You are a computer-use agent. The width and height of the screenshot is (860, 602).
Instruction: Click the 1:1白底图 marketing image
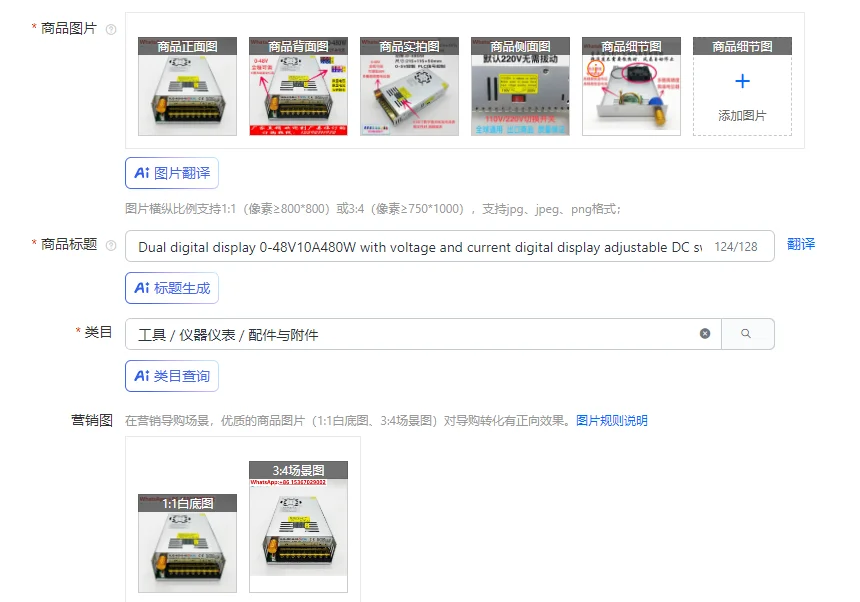pos(188,543)
